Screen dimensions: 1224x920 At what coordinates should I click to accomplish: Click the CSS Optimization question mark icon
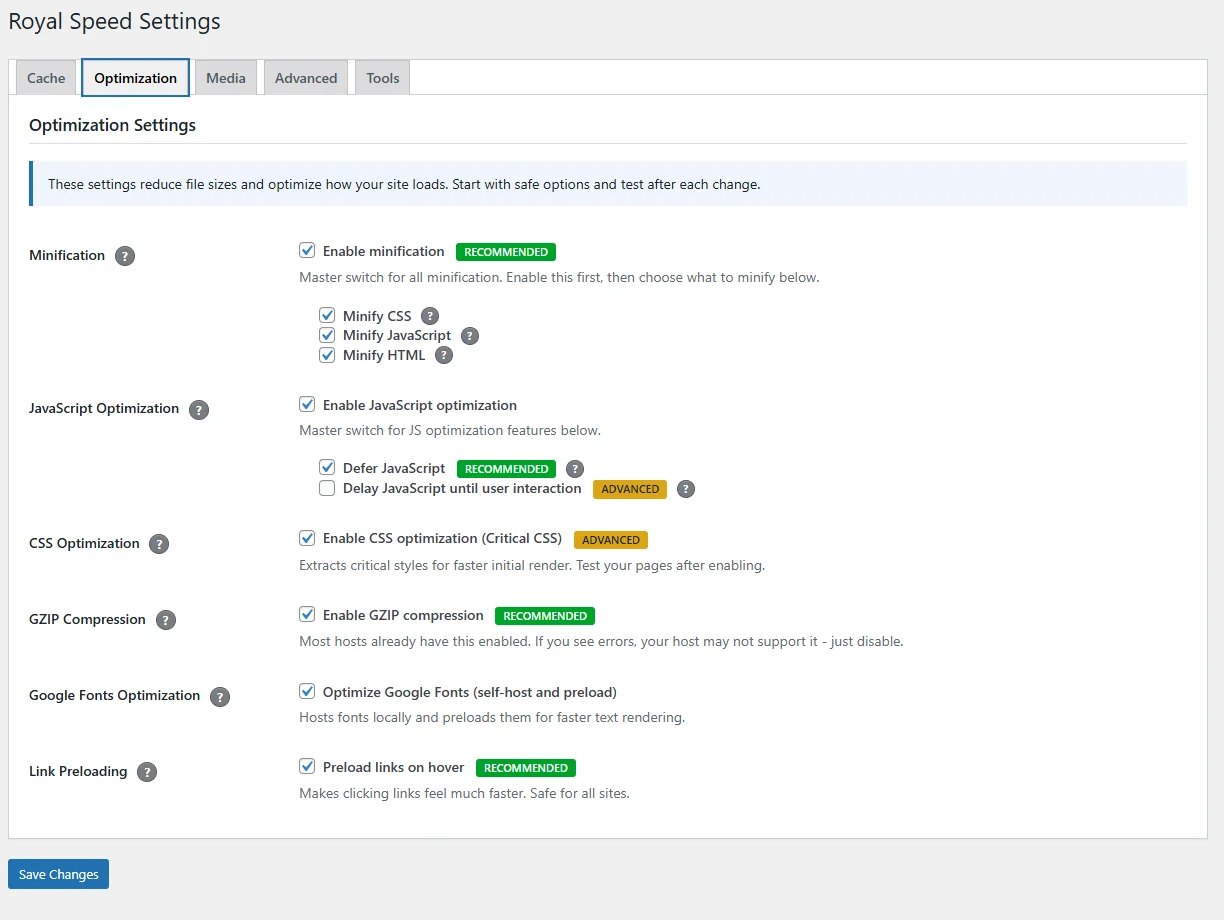click(159, 543)
